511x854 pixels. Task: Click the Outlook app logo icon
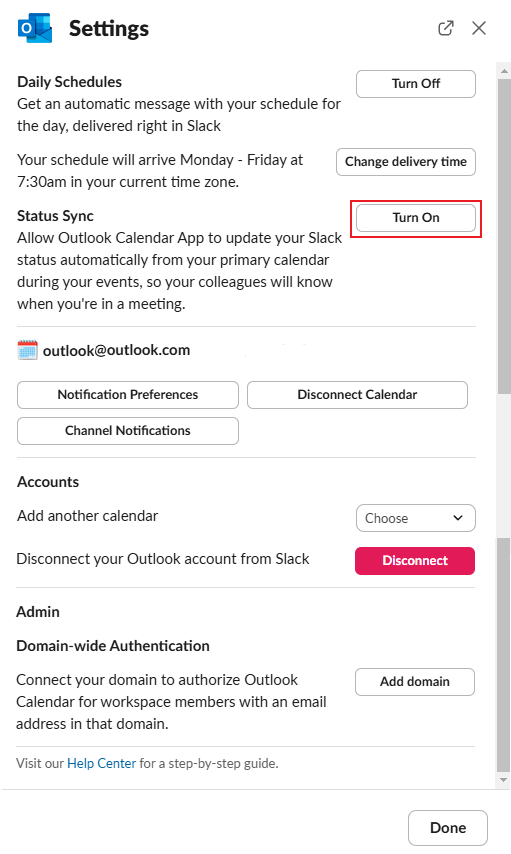(x=35, y=27)
